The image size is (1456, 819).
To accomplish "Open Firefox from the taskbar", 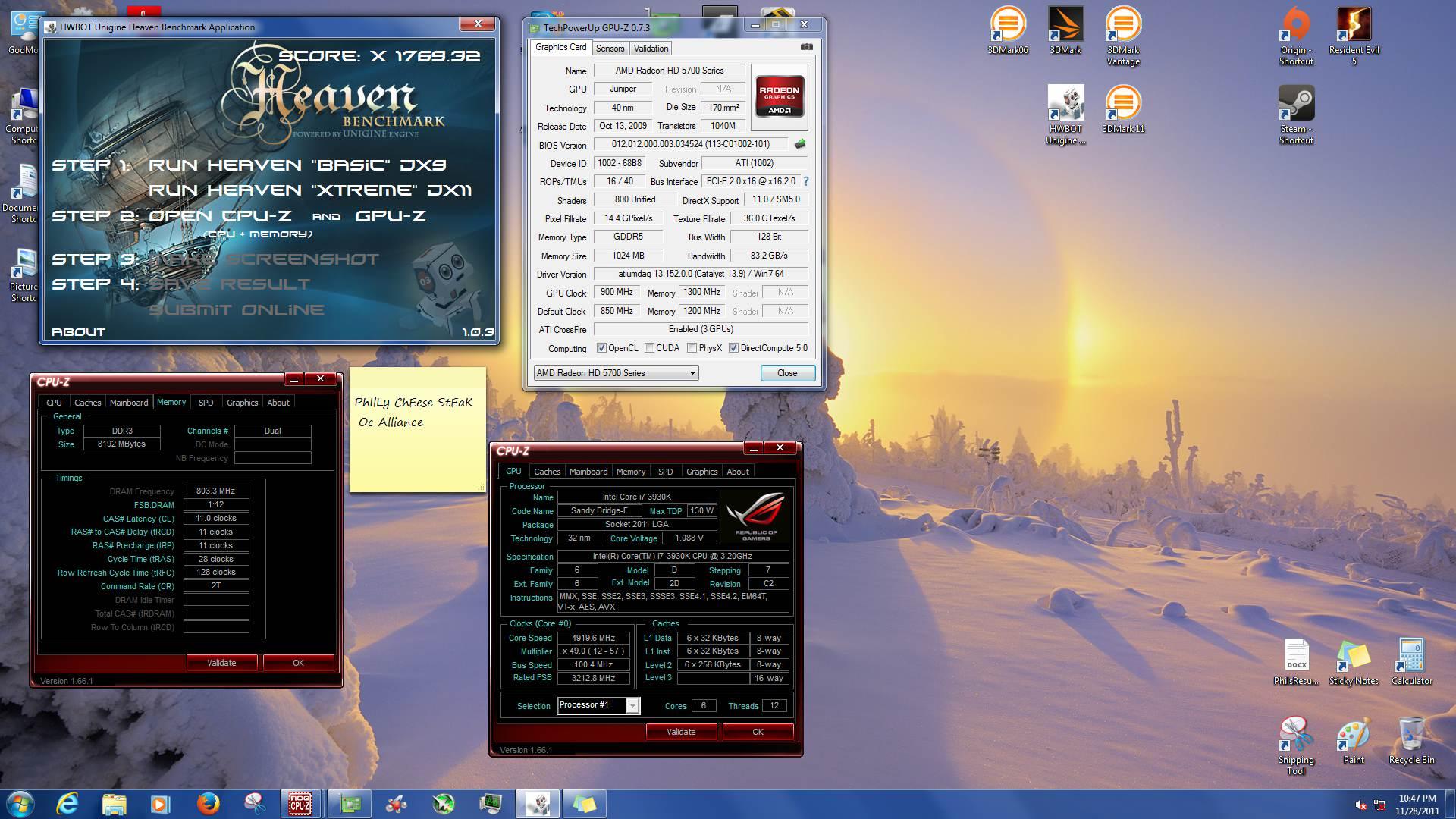I will [208, 803].
